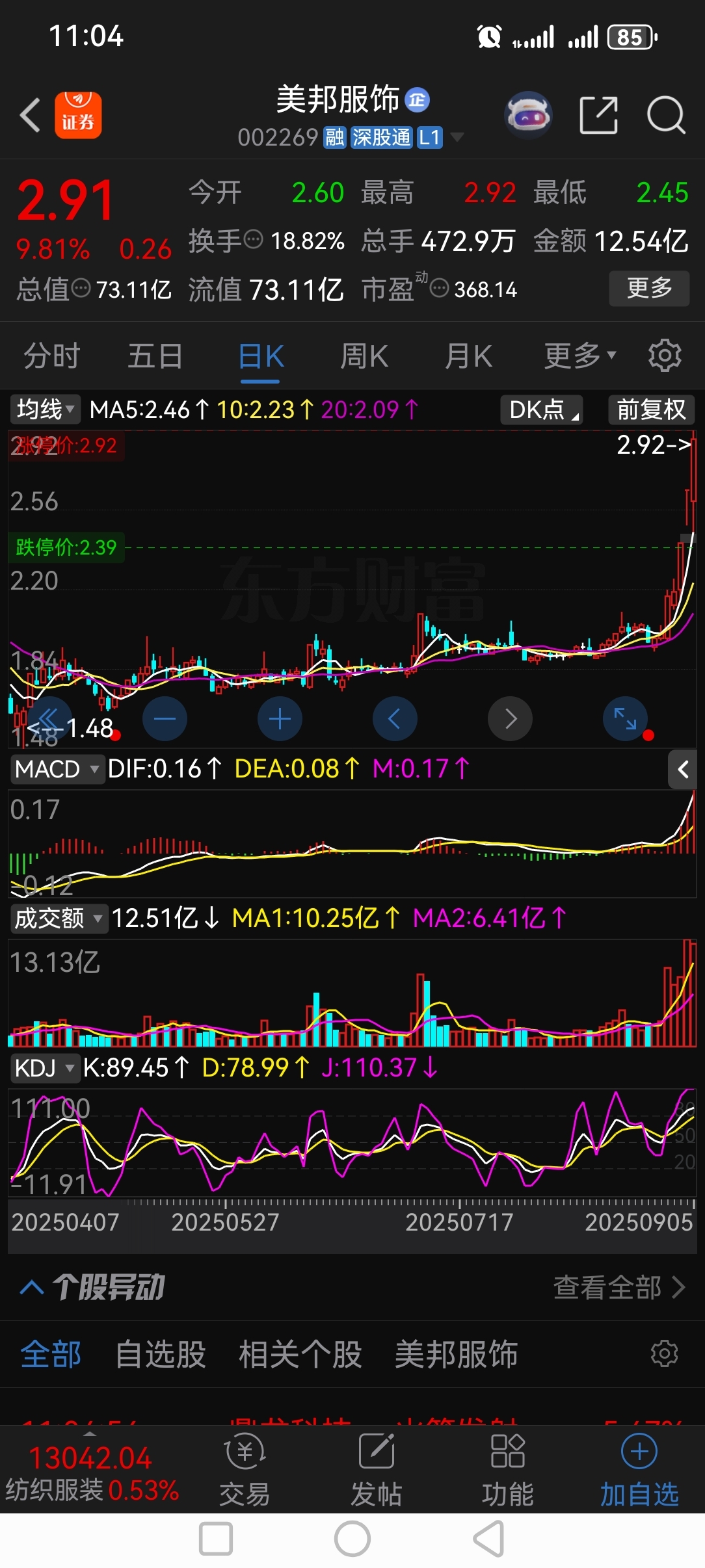Move chart left with arrow button
The image size is (705, 1568).
395,719
